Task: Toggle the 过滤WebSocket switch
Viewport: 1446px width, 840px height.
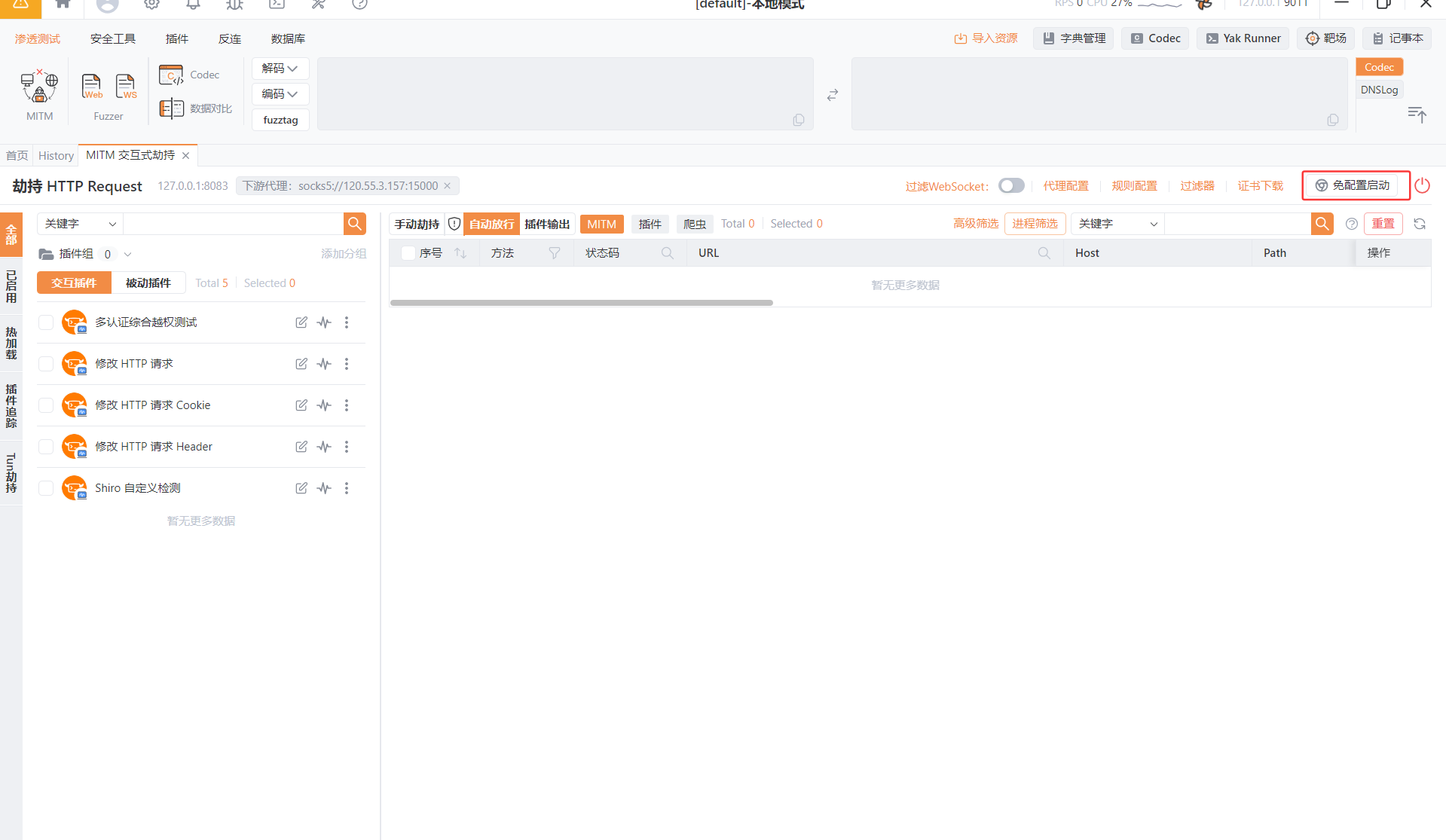Action: pos(1011,185)
